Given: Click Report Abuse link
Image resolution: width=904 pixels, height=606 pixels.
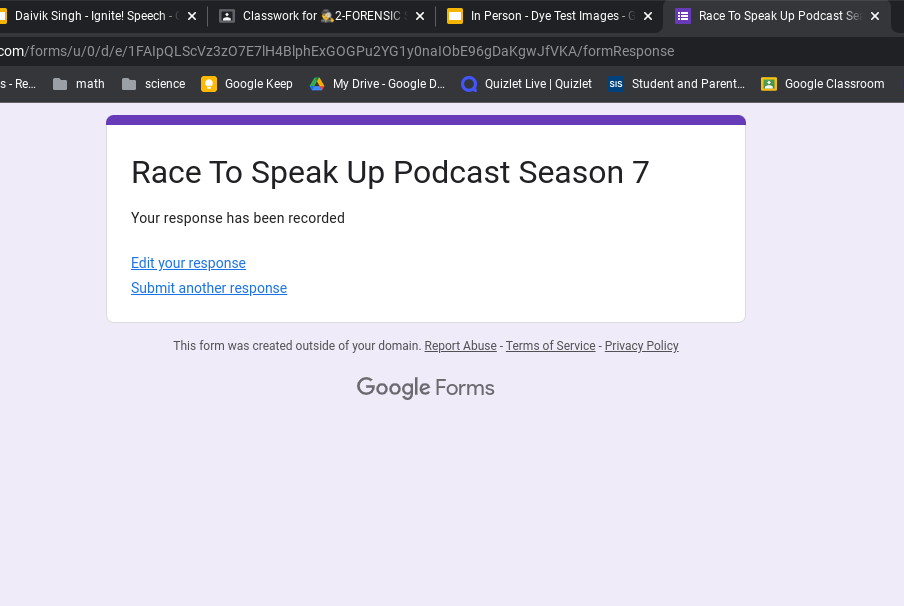Looking at the screenshot, I should coord(460,346).
